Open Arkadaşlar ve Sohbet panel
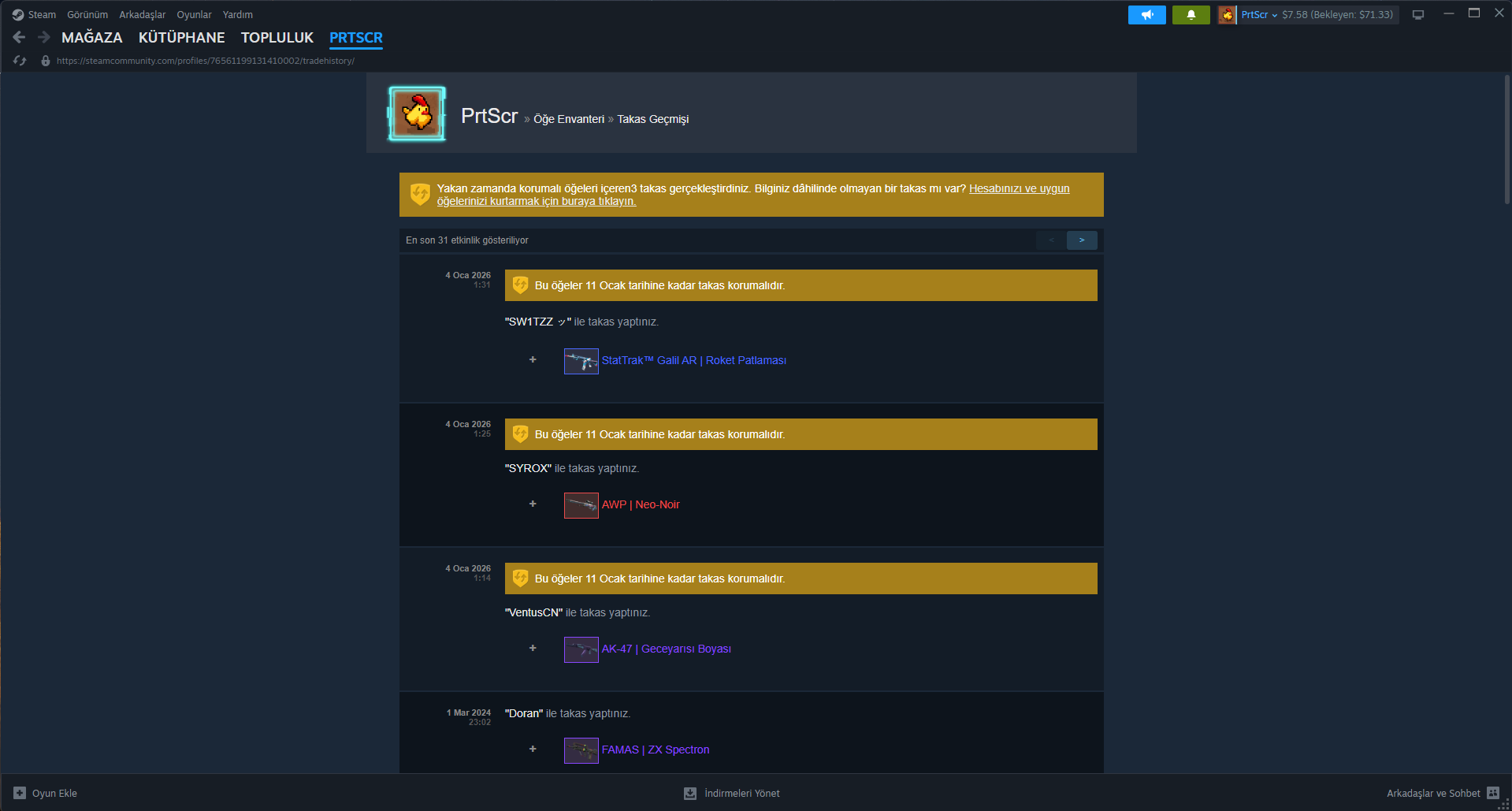Screen dimensions: 1512x811 1433,794
